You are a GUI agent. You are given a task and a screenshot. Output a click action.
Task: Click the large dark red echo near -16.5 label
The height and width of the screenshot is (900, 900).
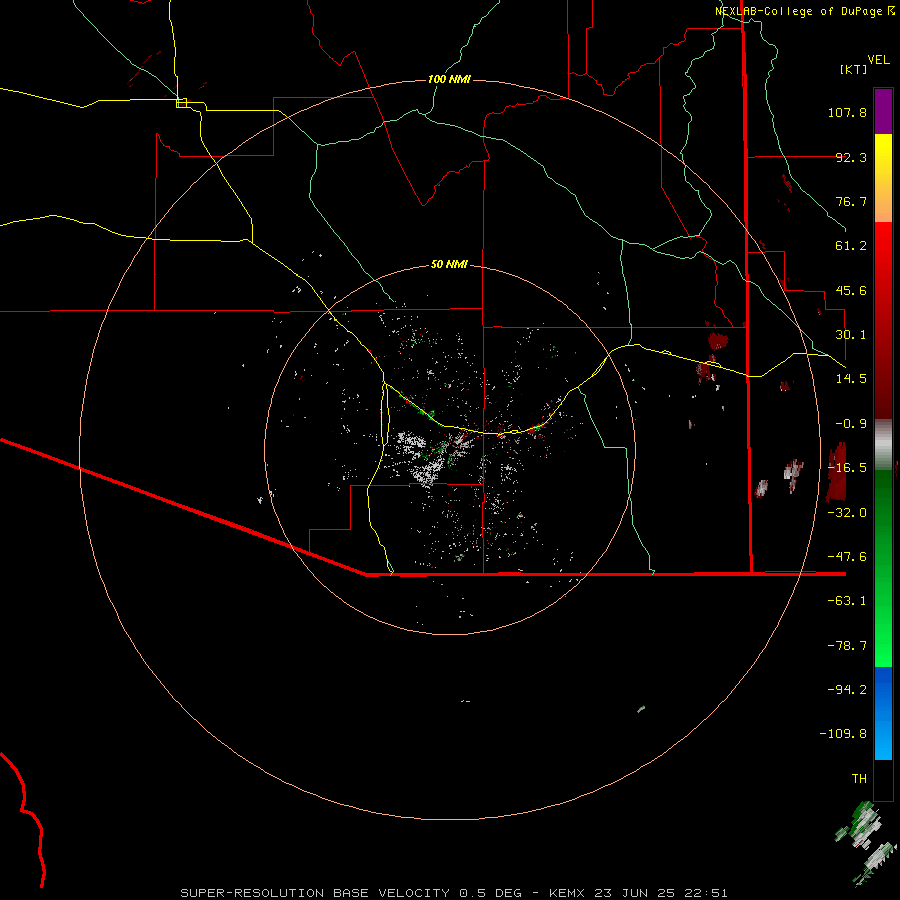(x=837, y=472)
